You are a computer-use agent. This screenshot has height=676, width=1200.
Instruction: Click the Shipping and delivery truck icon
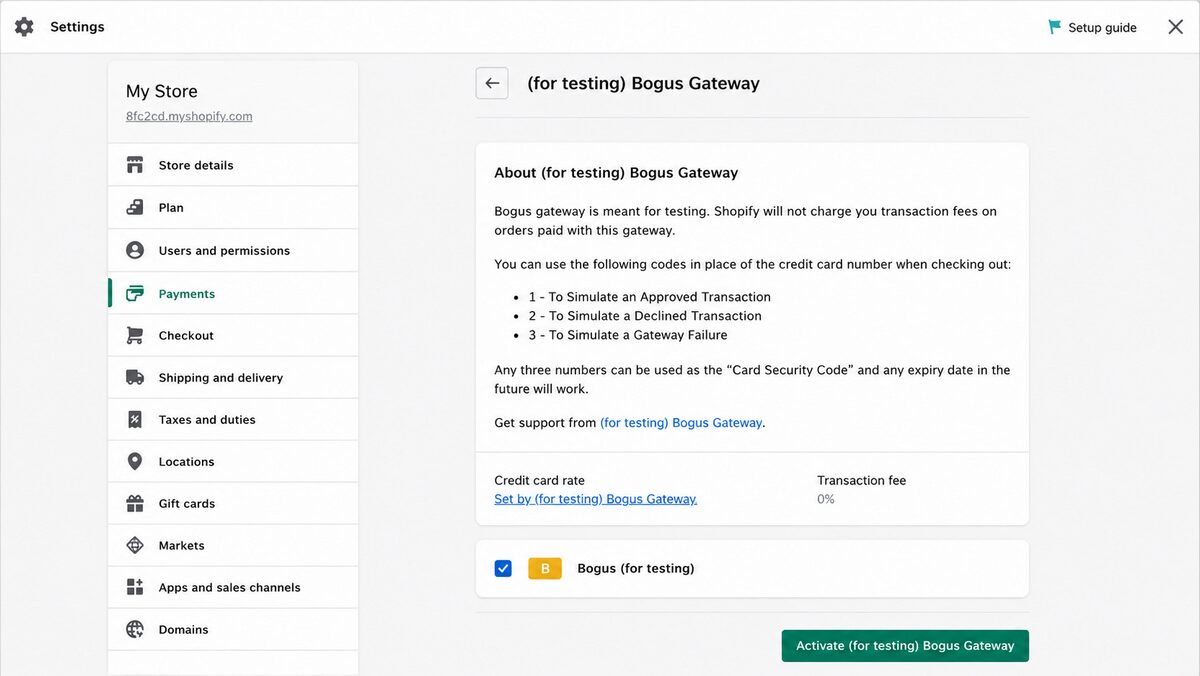[135, 378]
